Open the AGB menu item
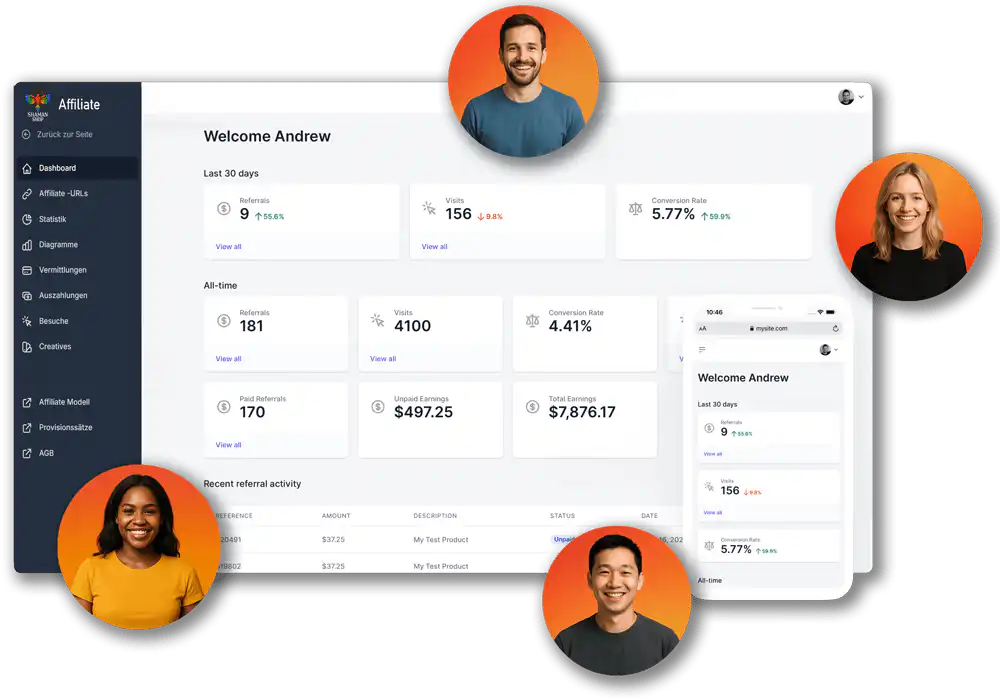The height and width of the screenshot is (698, 1000). pyautogui.click(x=46, y=453)
